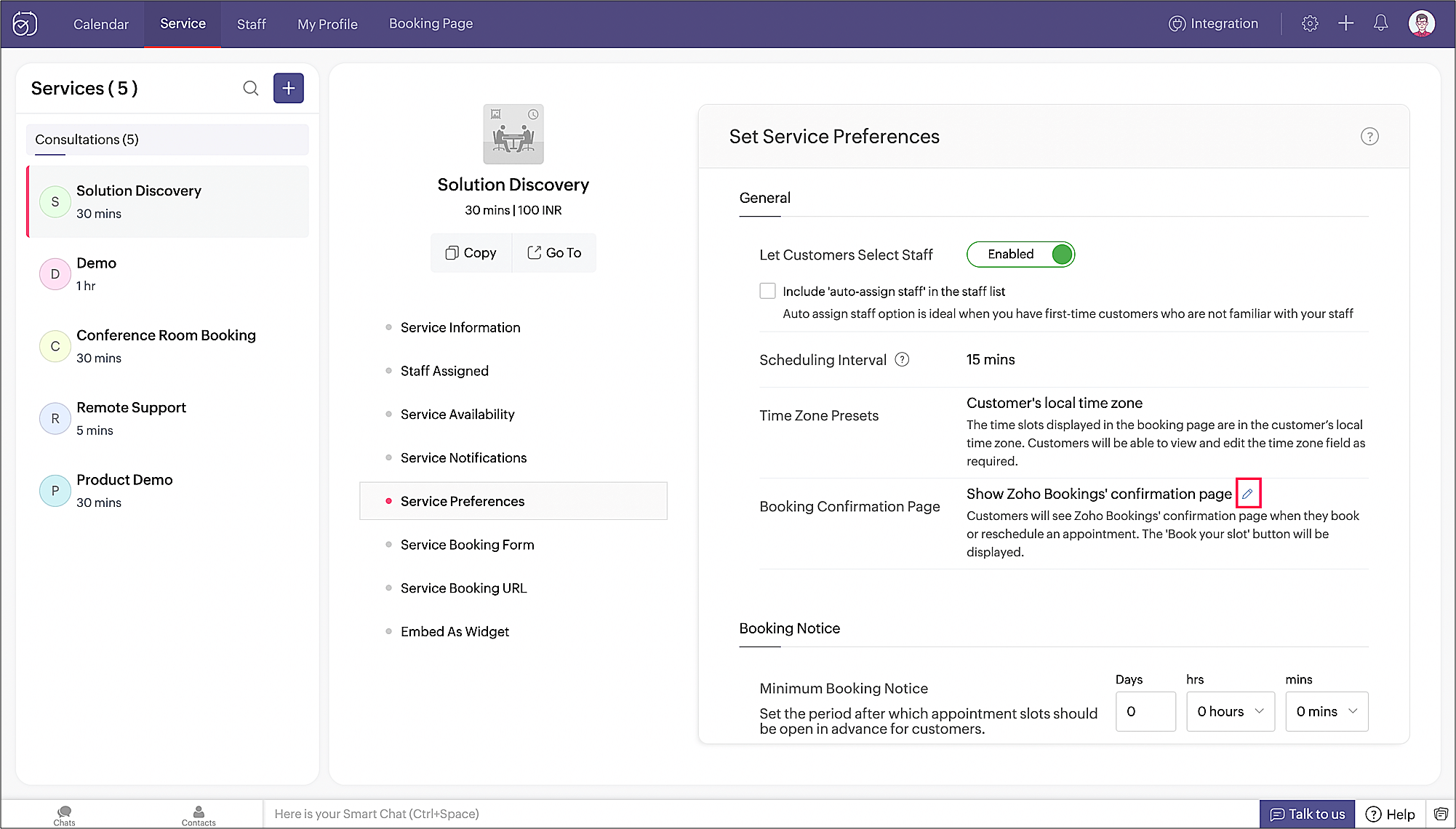Select the Remote Support service
The height and width of the screenshot is (829, 1456).
(x=131, y=418)
